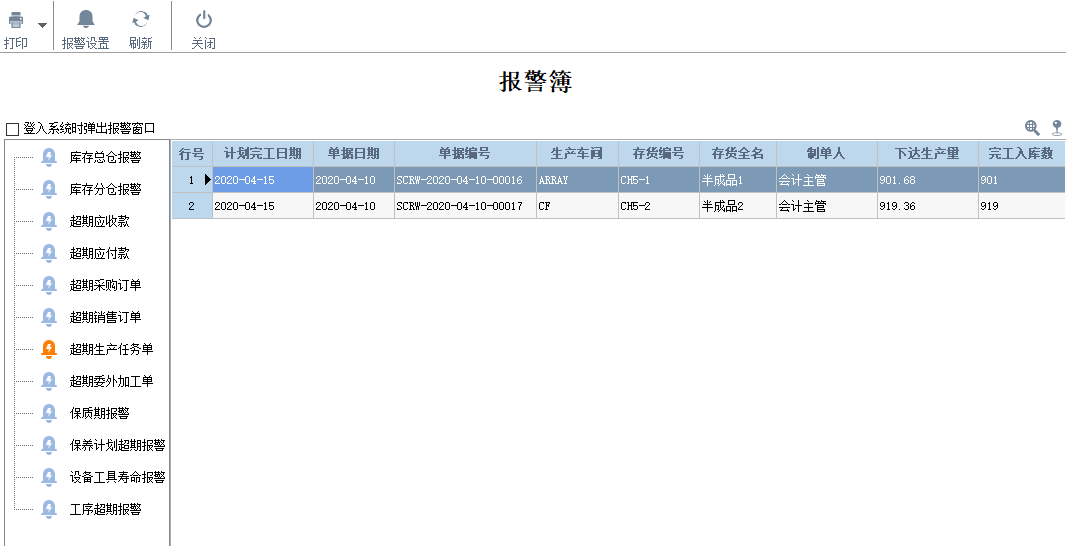Viewport: 1066px width, 546px height.
Task: Sort by 计划完工日期 column header
Action: click(x=262, y=153)
